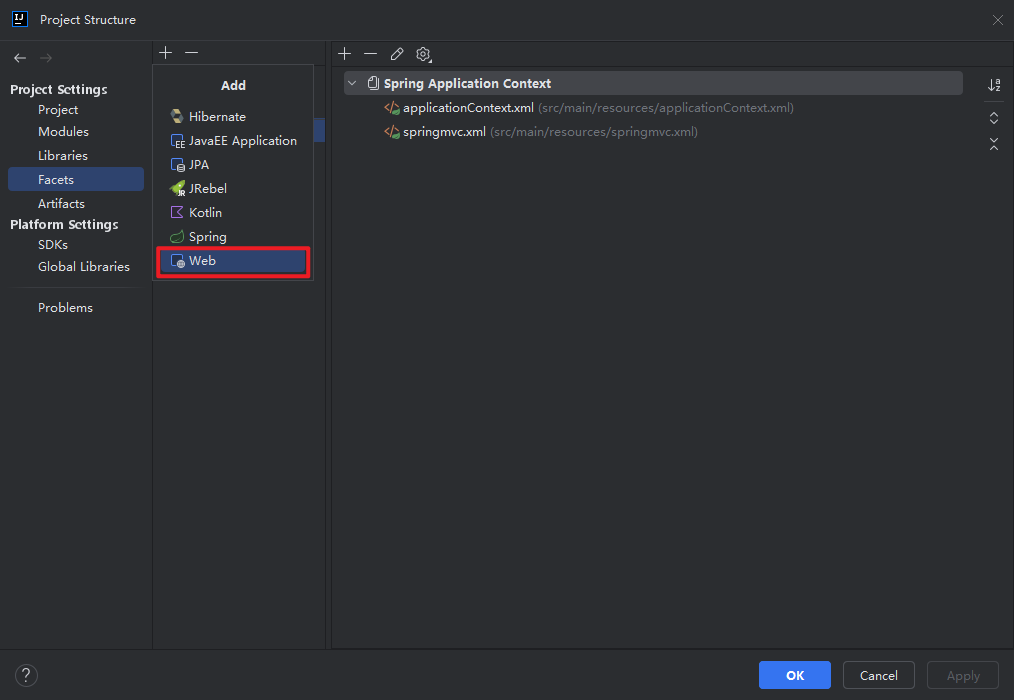Open the Problems section

[65, 307]
